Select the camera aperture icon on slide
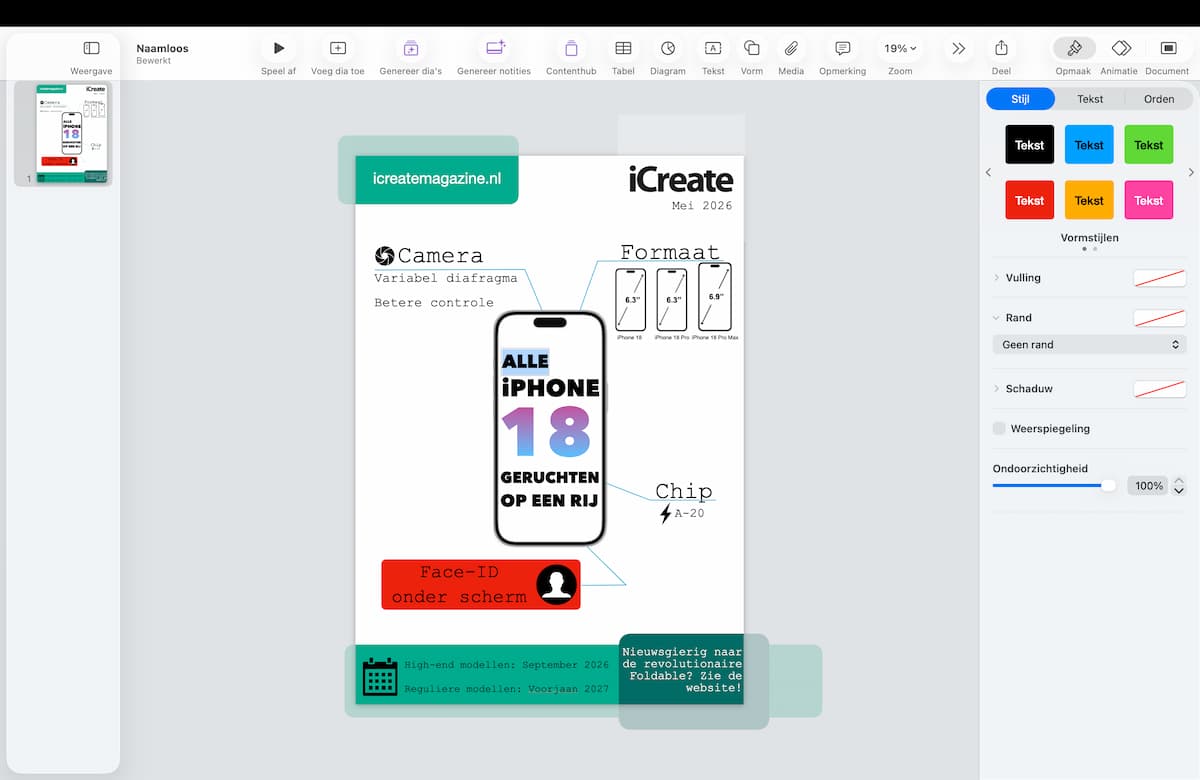 (384, 256)
